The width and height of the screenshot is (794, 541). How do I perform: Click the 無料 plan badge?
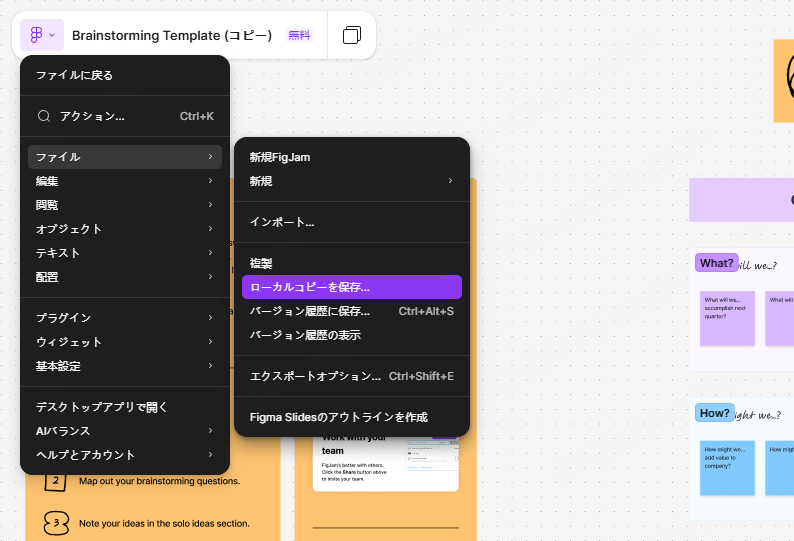point(299,35)
